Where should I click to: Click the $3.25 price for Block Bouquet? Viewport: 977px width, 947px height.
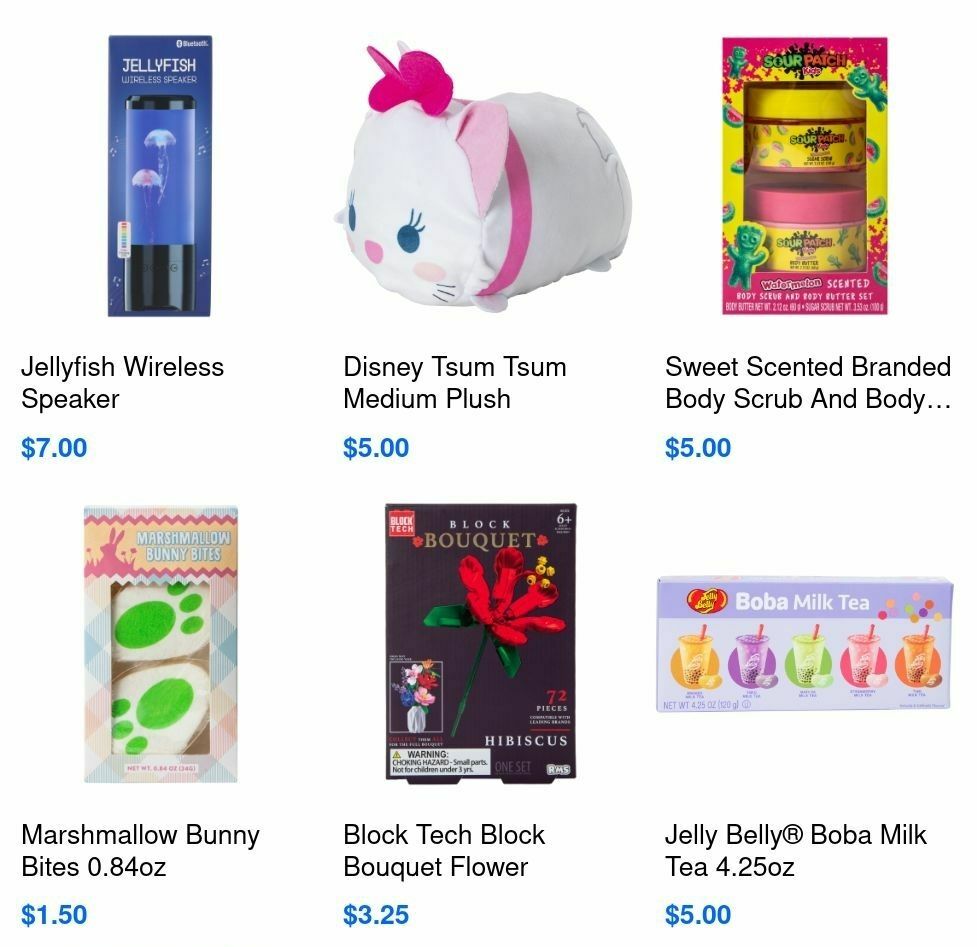point(376,915)
